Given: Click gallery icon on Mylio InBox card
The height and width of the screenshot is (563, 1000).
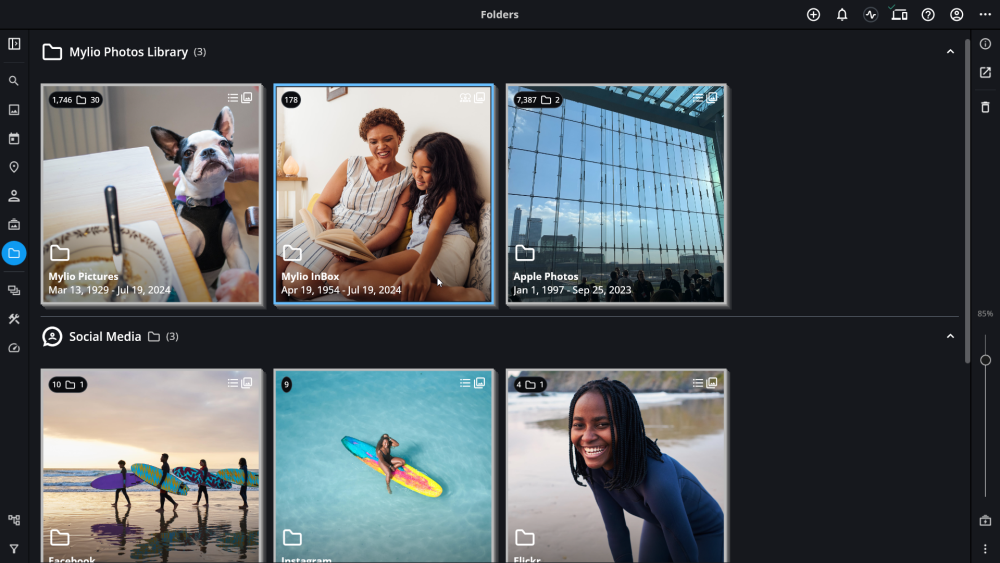Looking at the screenshot, I should tap(480, 98).
